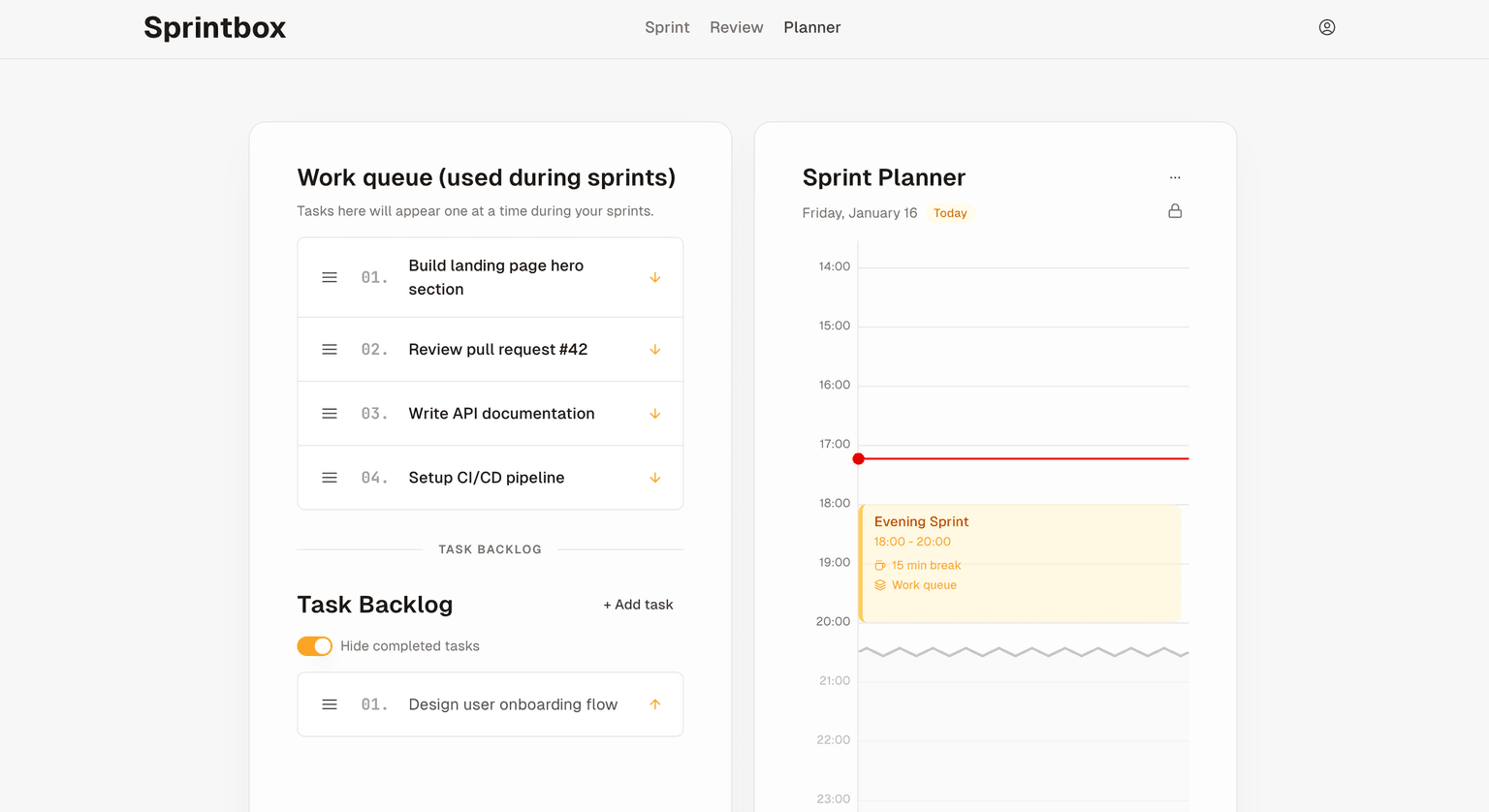Click + Add task in Task Backlog
The height and width of the screenshot is (812, 1489).
tap(638, 604)
